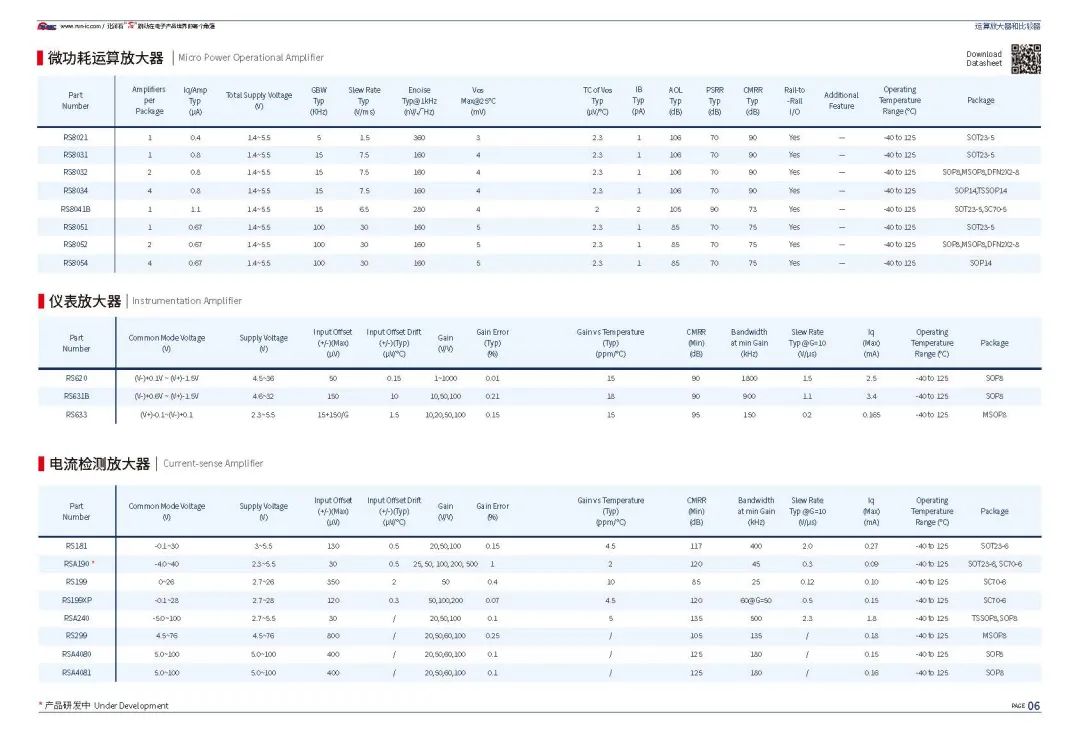This screenshot has height=733, width=1080.
Task: Click package cell SOT23-5,SC70-5
Action: pos(981,209)
